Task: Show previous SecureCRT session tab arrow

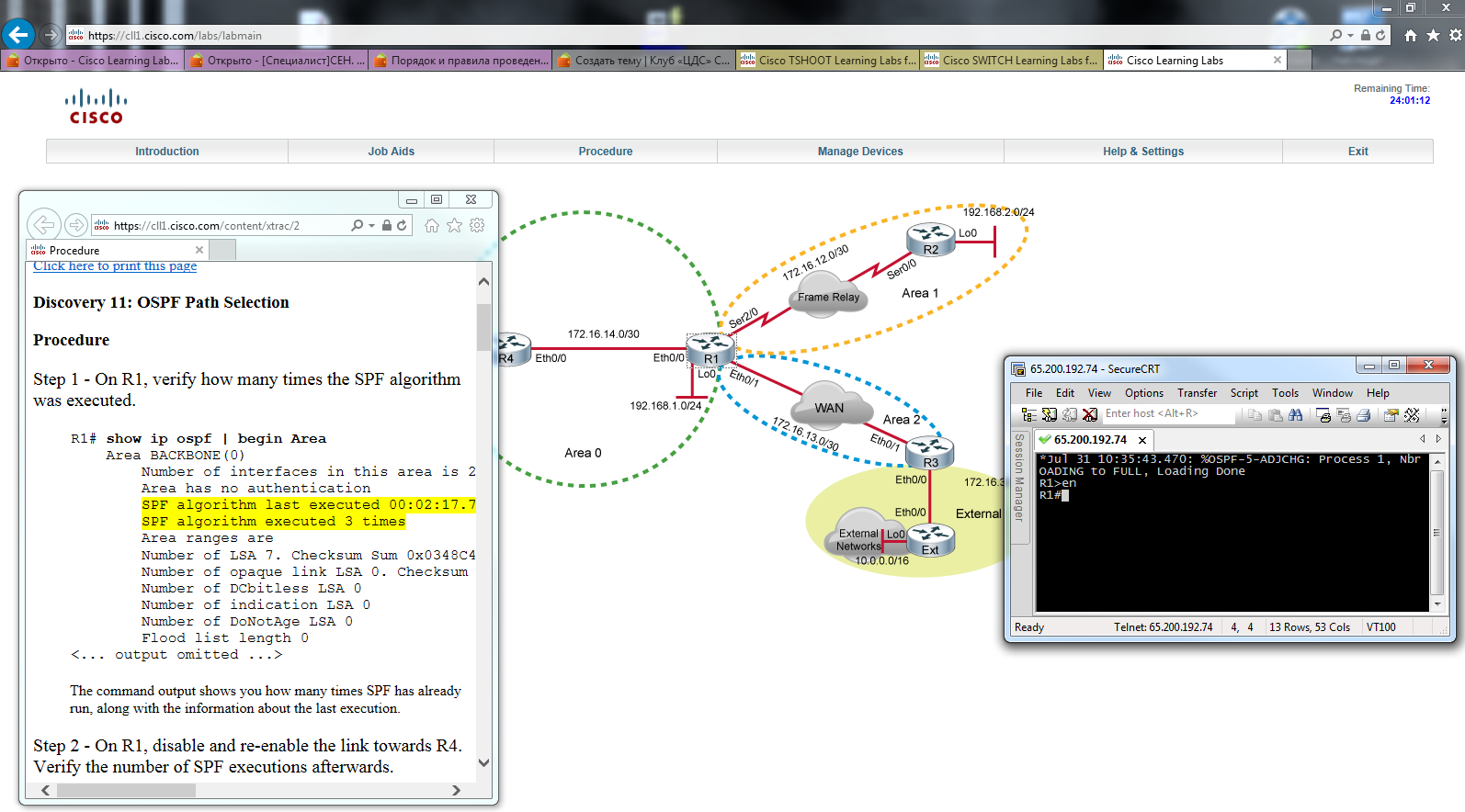Action: (1423, 439)
